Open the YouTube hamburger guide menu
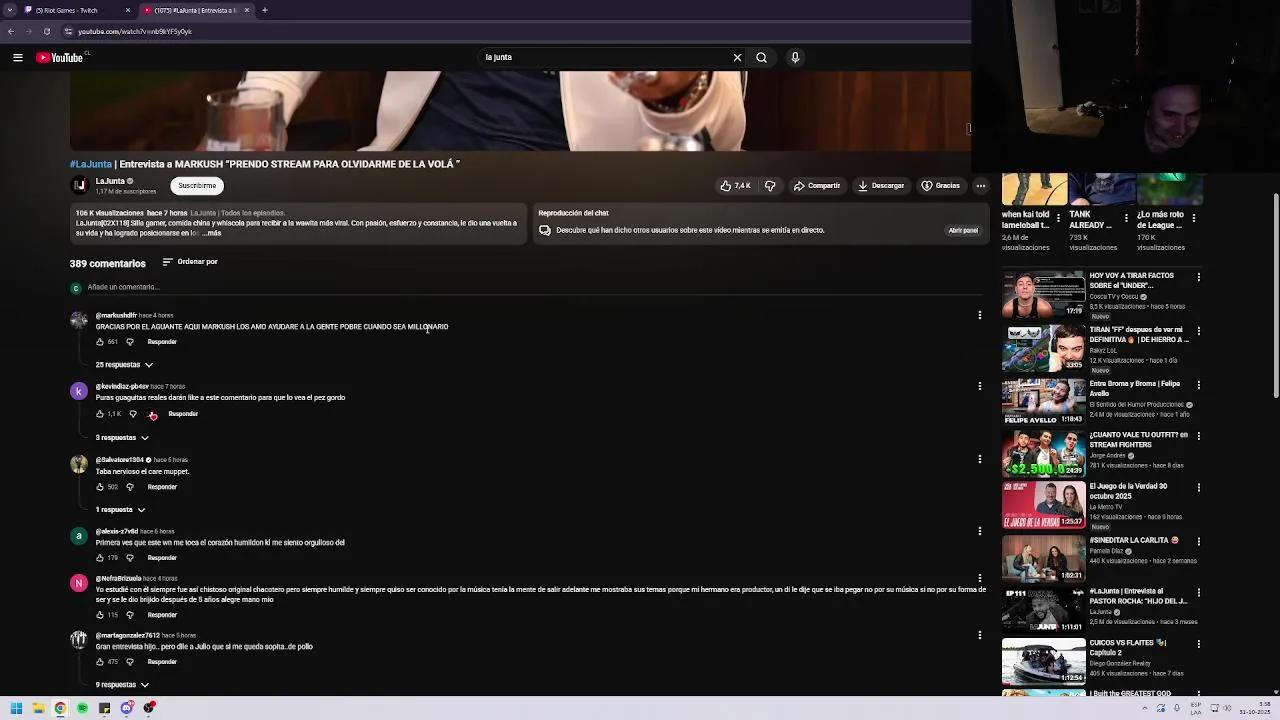The image size is (1280, 720). [18, 58]
